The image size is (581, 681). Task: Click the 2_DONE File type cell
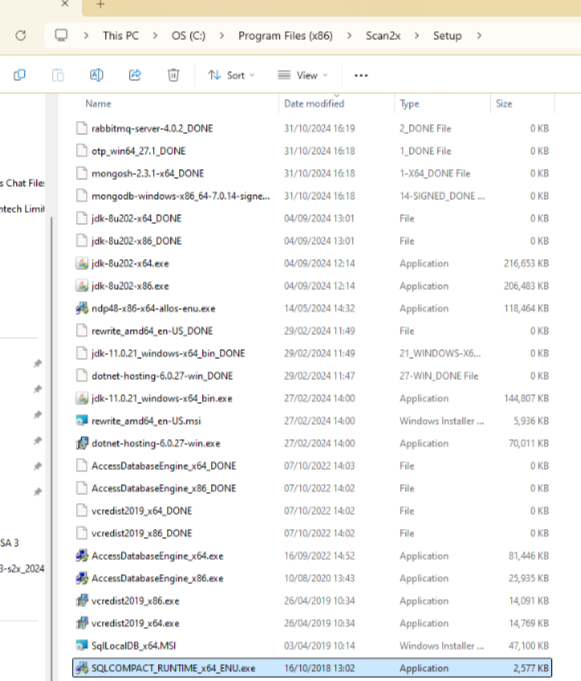point(425,128)
